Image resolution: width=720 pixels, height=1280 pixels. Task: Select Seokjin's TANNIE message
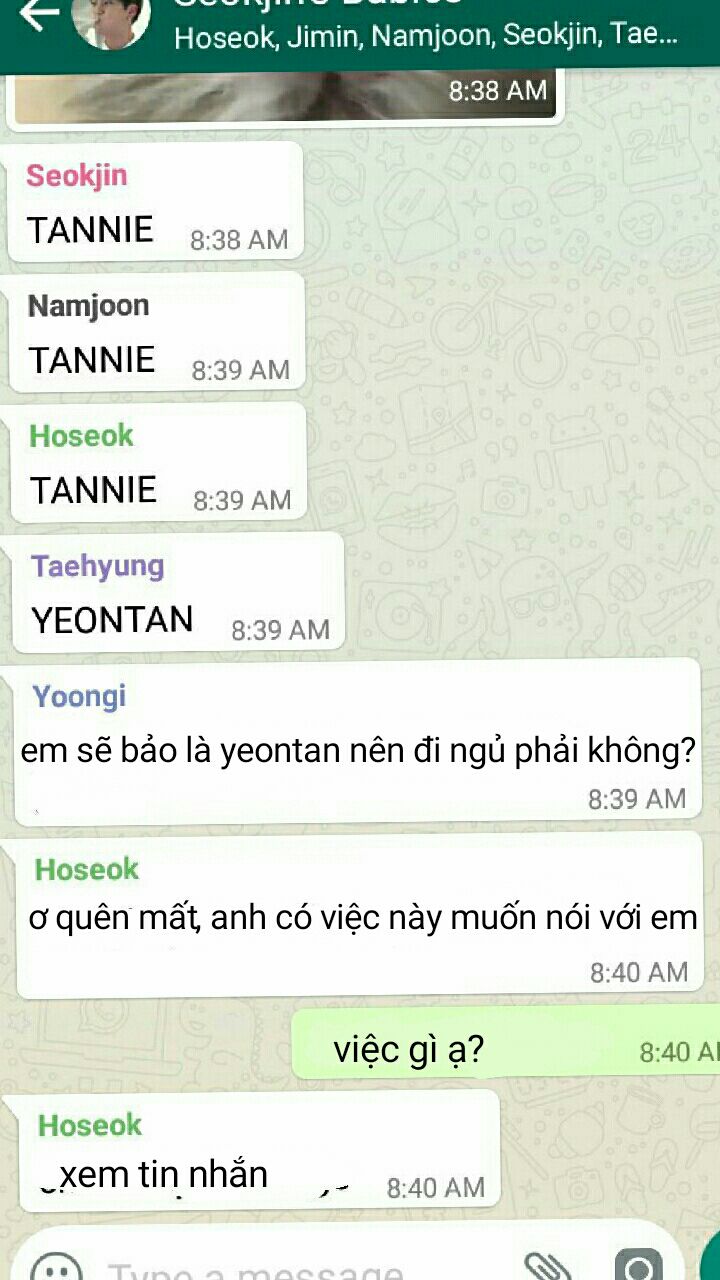(155, 202)
